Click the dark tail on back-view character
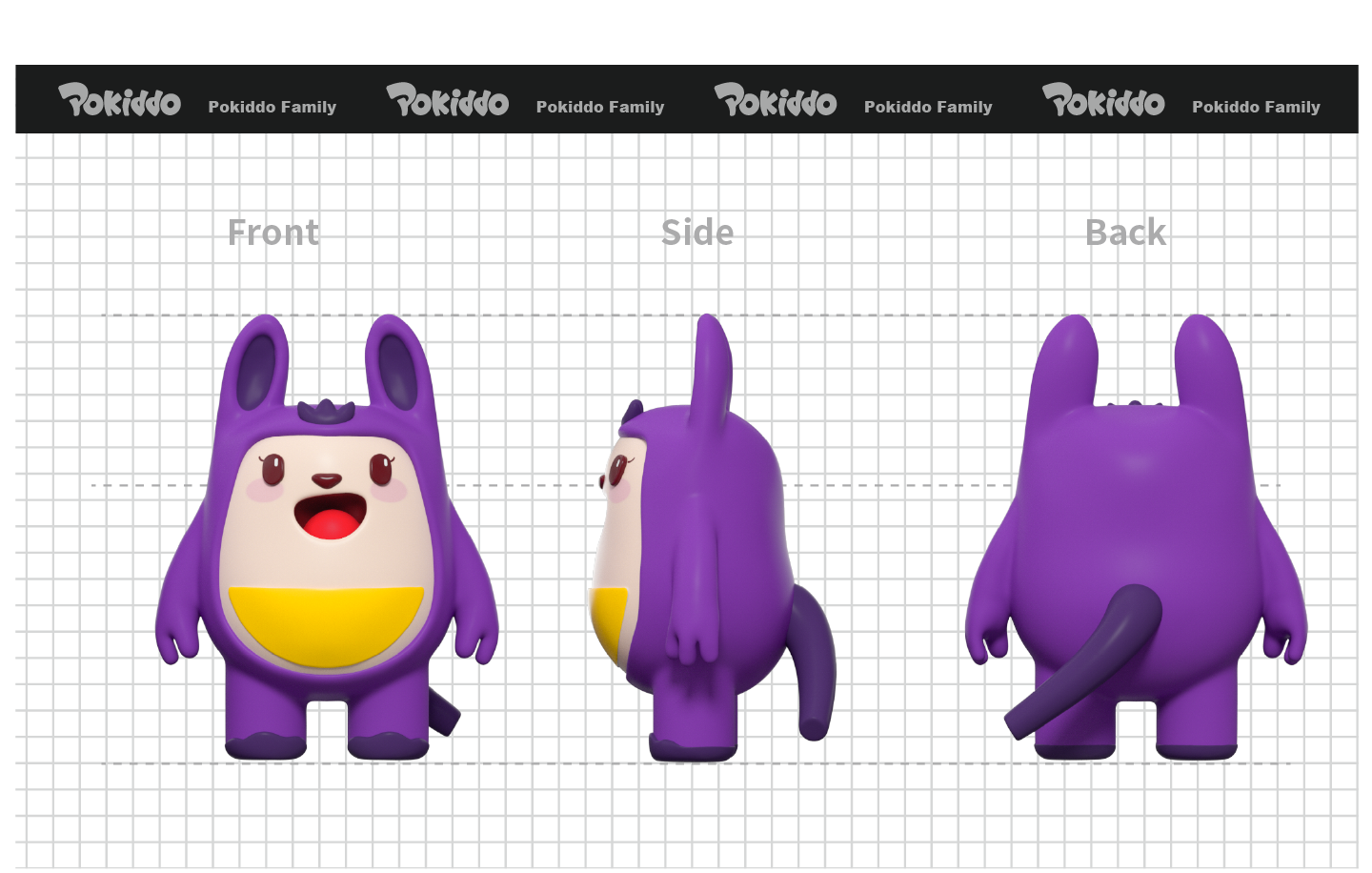 click(1083, 660)
